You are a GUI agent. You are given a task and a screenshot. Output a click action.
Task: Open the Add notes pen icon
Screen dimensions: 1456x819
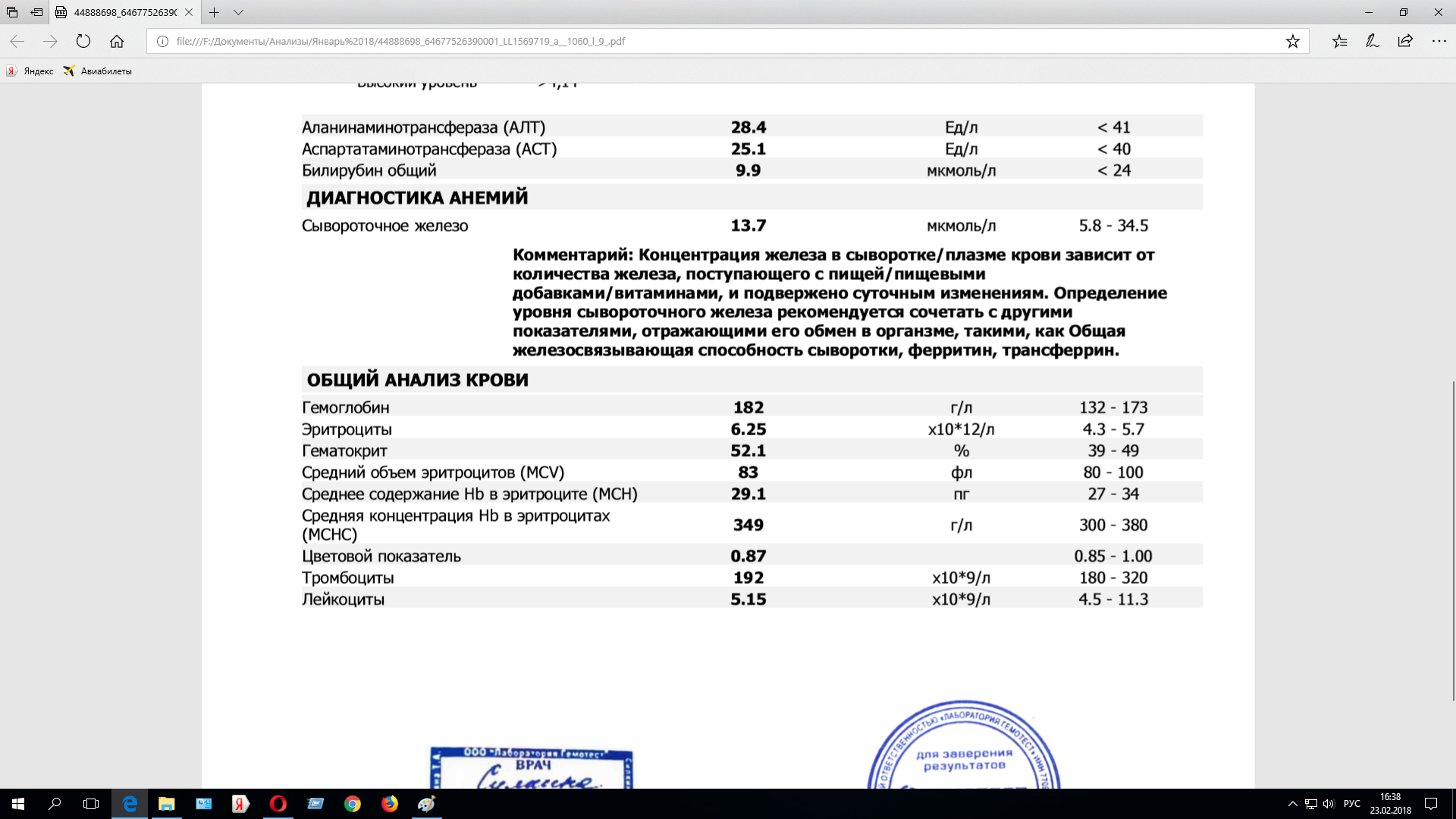(1372, 41)
